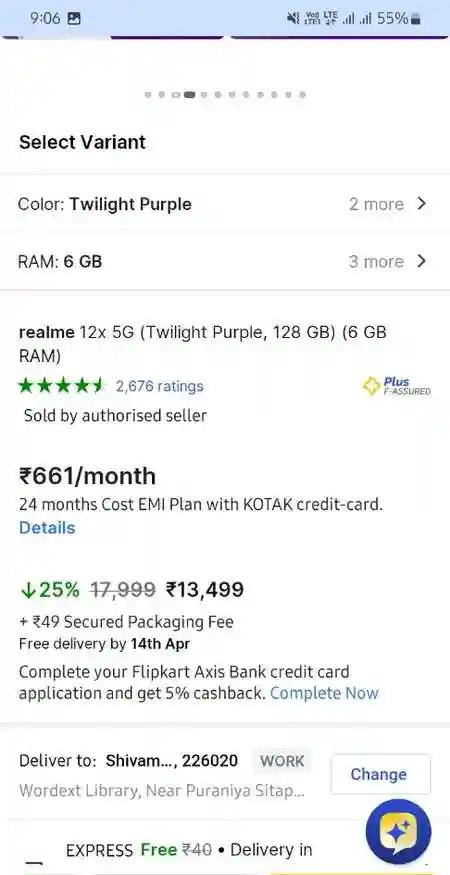Tap the Plus F-Assured badge
The width and height of the screenshot is (450, 875).
[397, 386]
